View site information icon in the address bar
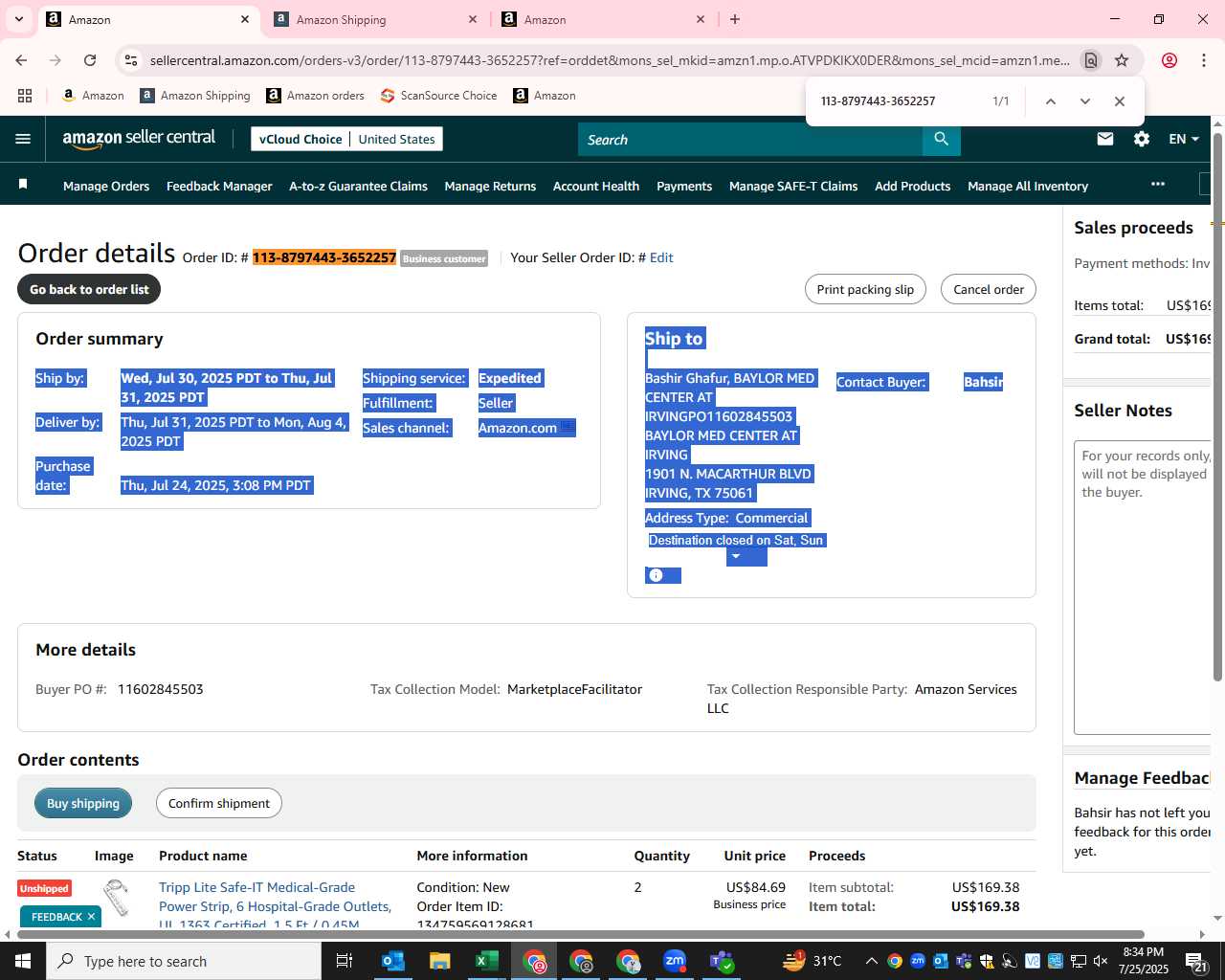The image size is (1225, 980). pos(131,60)
